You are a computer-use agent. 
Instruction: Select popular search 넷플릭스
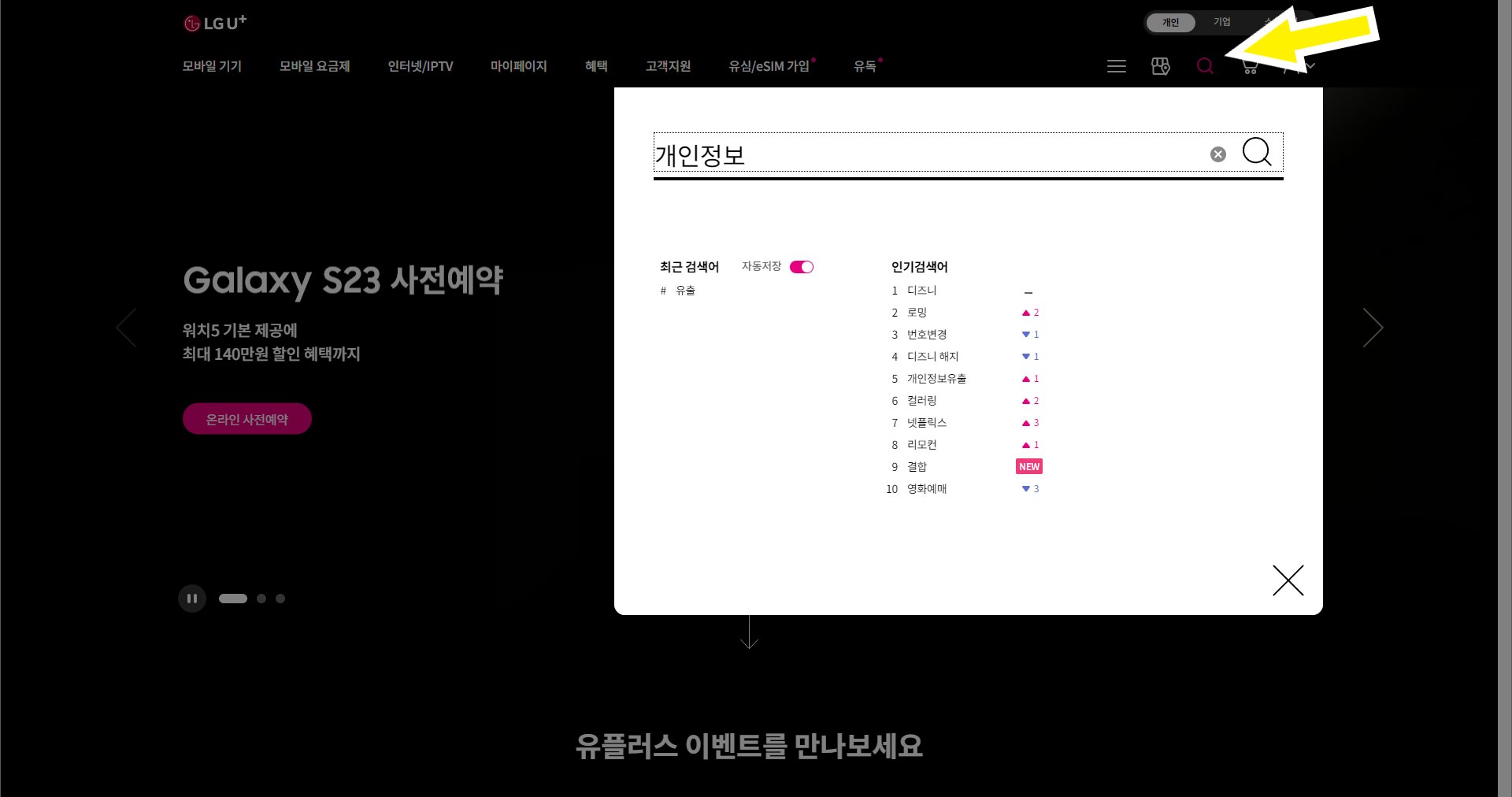pyautogui.click(x=927, y=423)
